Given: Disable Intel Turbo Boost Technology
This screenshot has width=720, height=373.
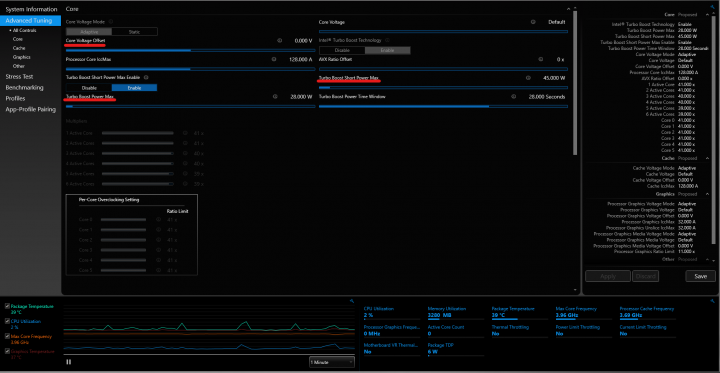Looking at the screenshot, I should pyautogui.click(x=342, y=50).
